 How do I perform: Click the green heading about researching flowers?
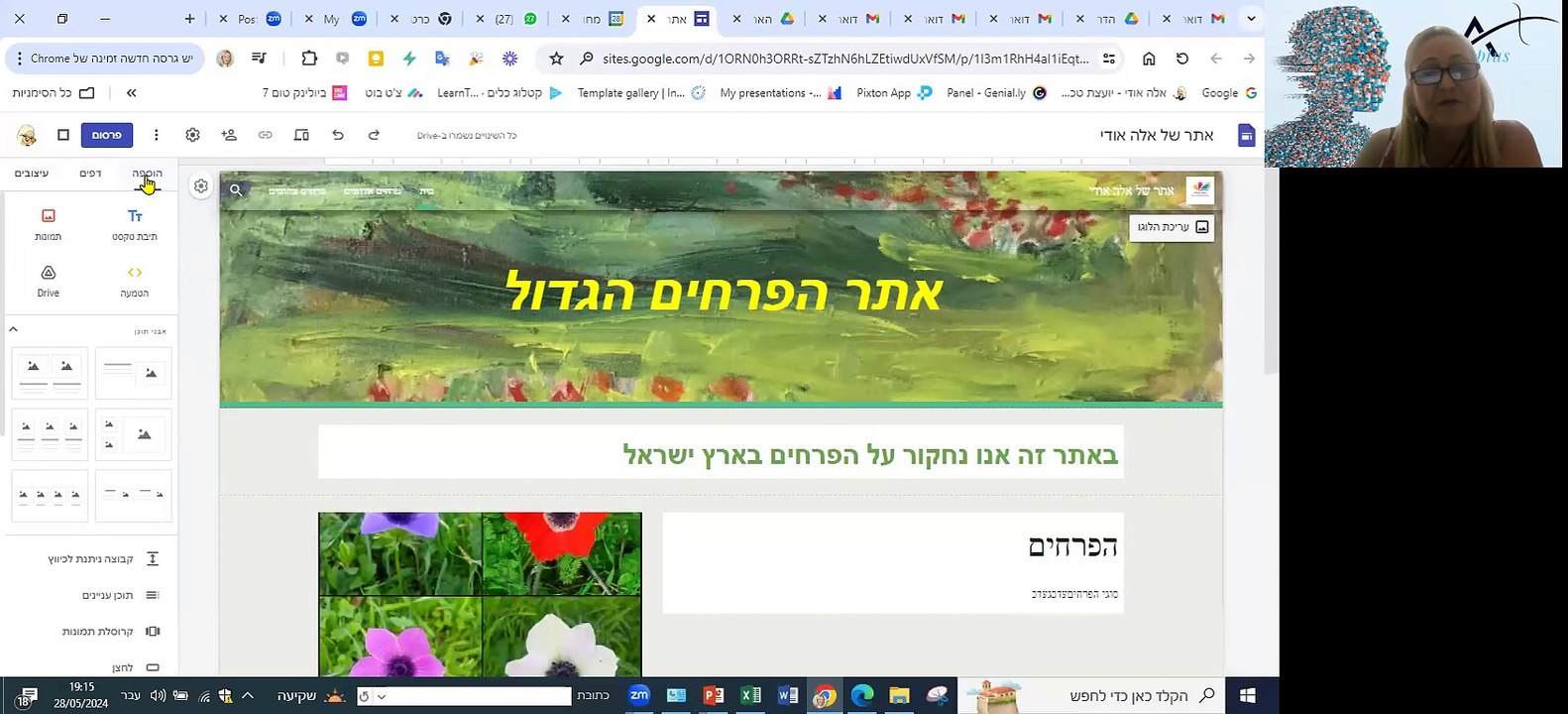pos(870,455)
